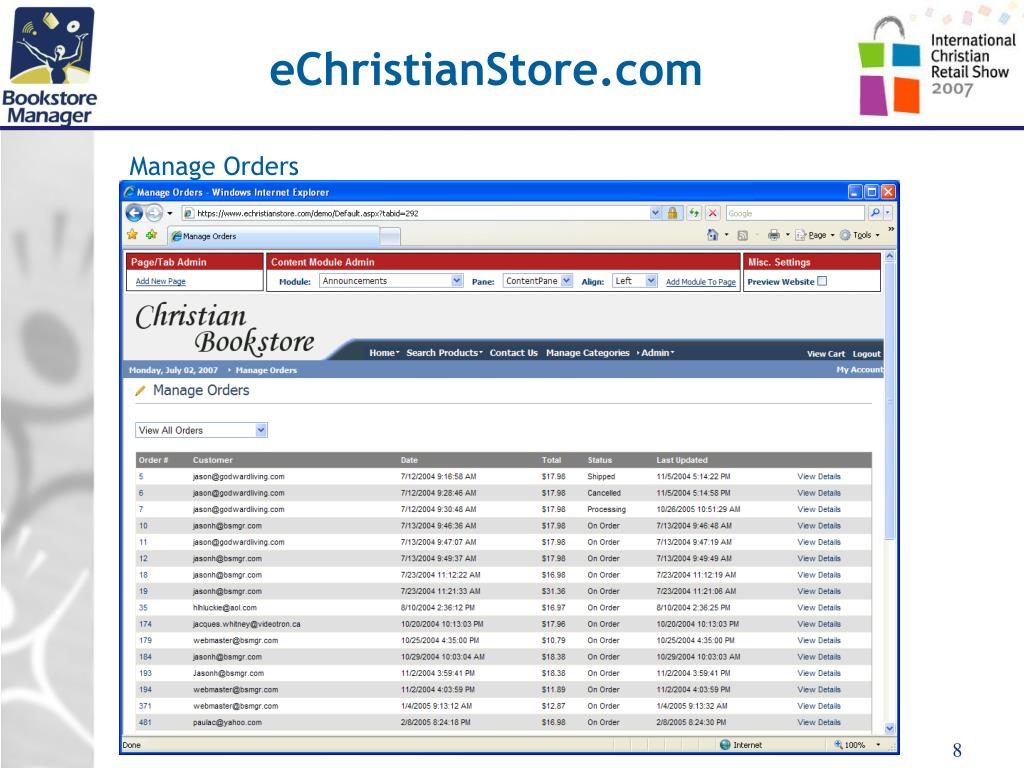The image size is (1024, 768).
Task: Click the zoom magnifier in status bar
Action: point(838,744)
